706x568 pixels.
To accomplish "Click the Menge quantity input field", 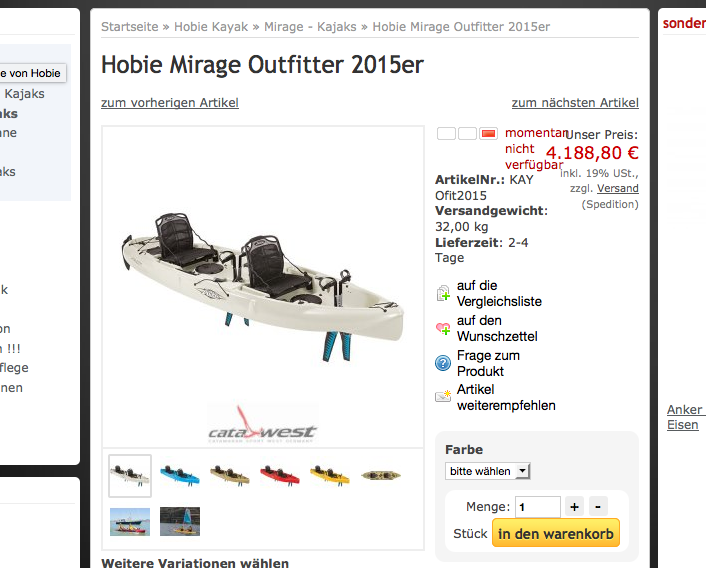I will [538, 507].
